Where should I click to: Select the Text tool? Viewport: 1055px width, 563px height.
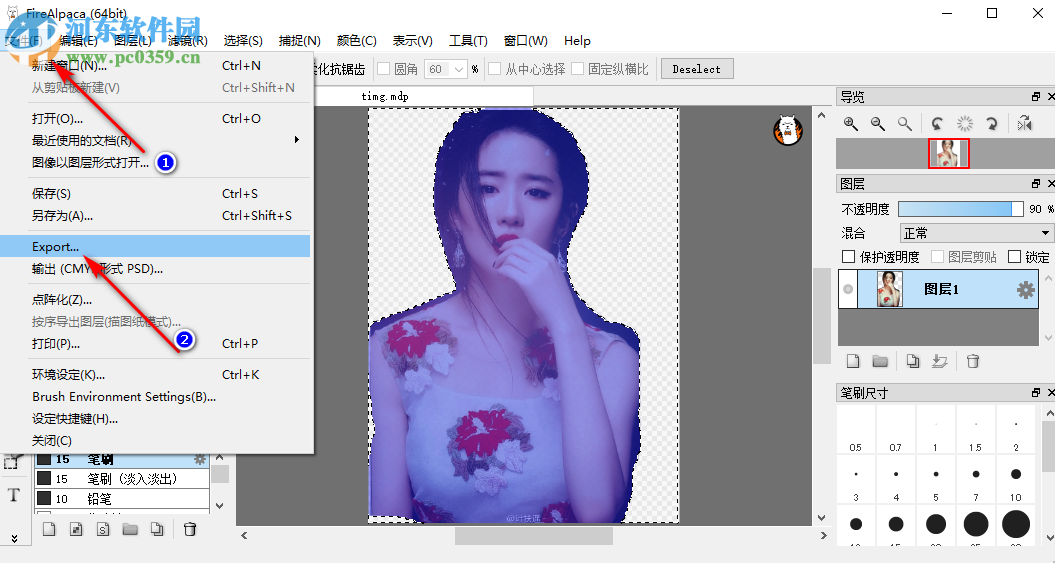pos(13,495)
